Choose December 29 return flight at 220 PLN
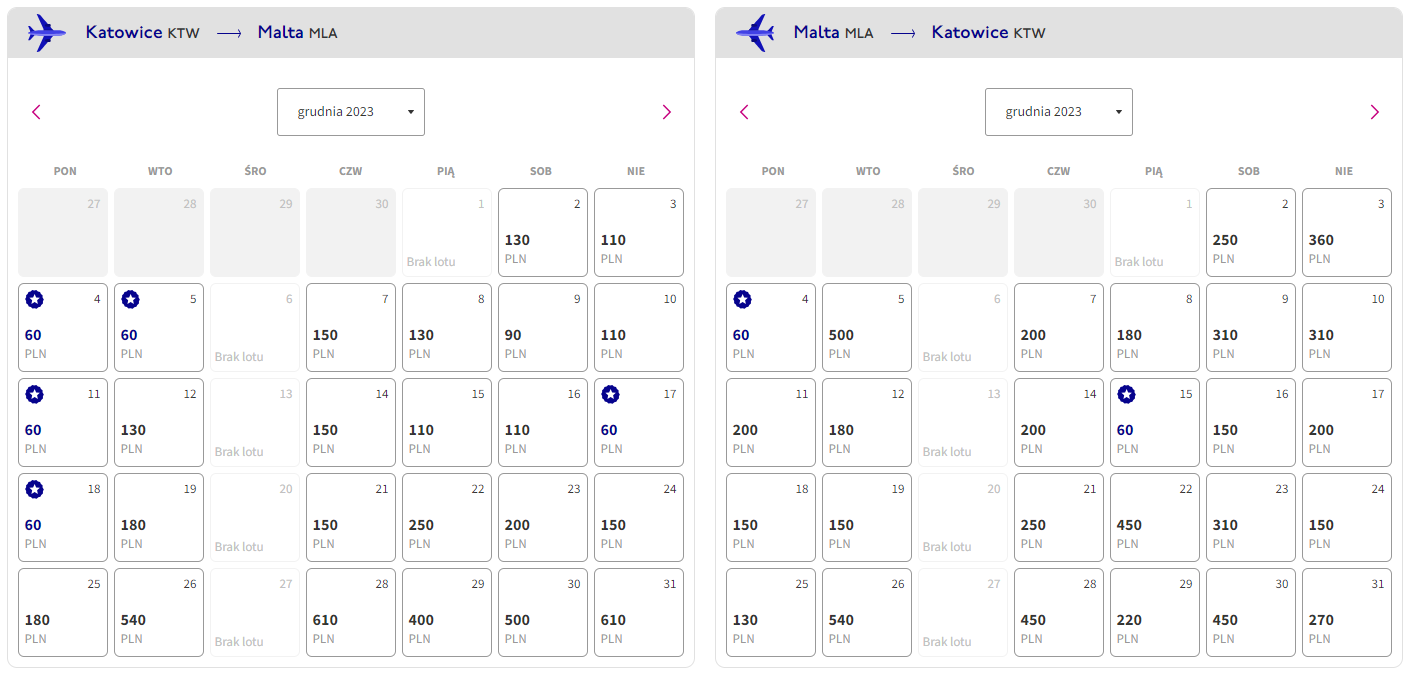The height and width of the screenshot is (675, 1412). pos(1155,612)
